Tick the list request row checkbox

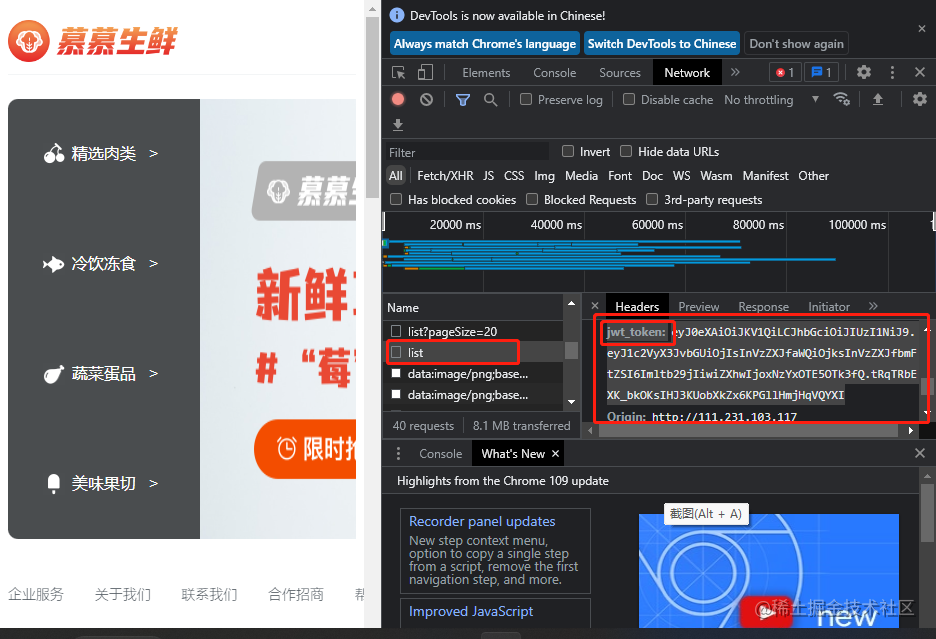[396, 352]
